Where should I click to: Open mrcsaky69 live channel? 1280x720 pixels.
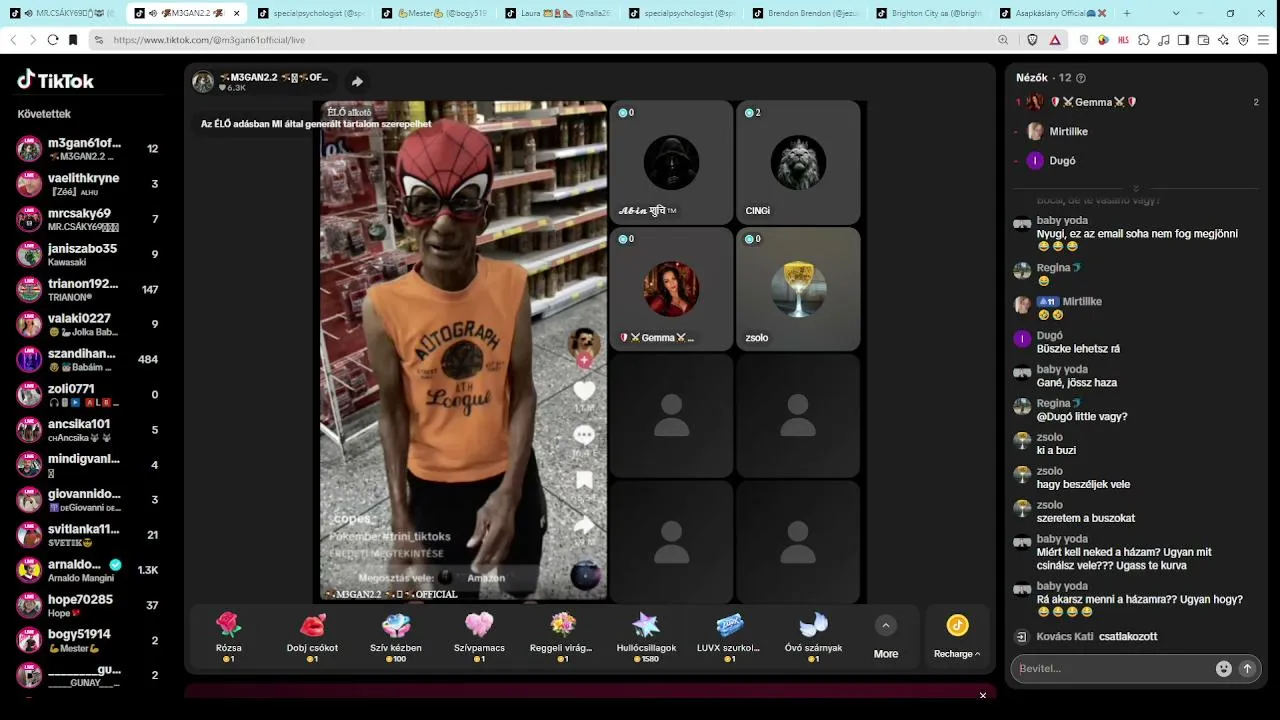pos(88,219)
